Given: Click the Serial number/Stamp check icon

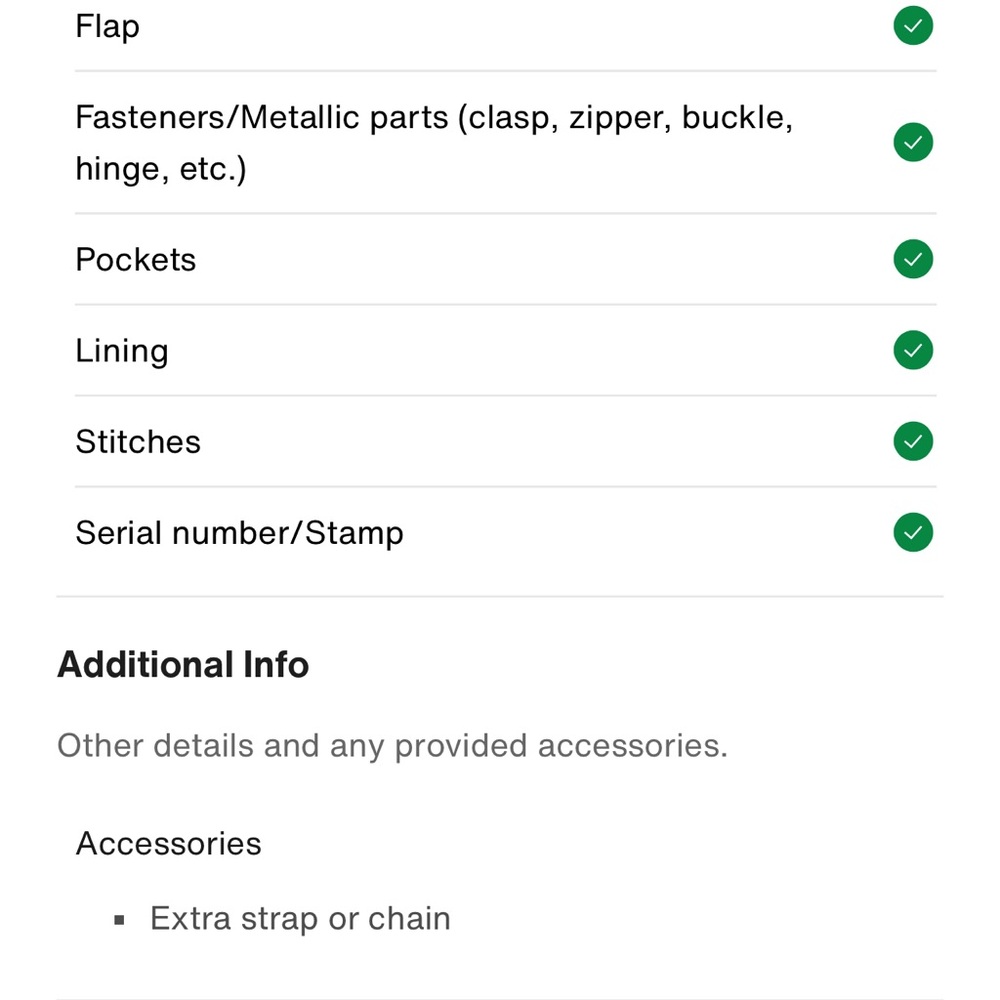Looking at the screenshot, I should (x=912, y=533).
